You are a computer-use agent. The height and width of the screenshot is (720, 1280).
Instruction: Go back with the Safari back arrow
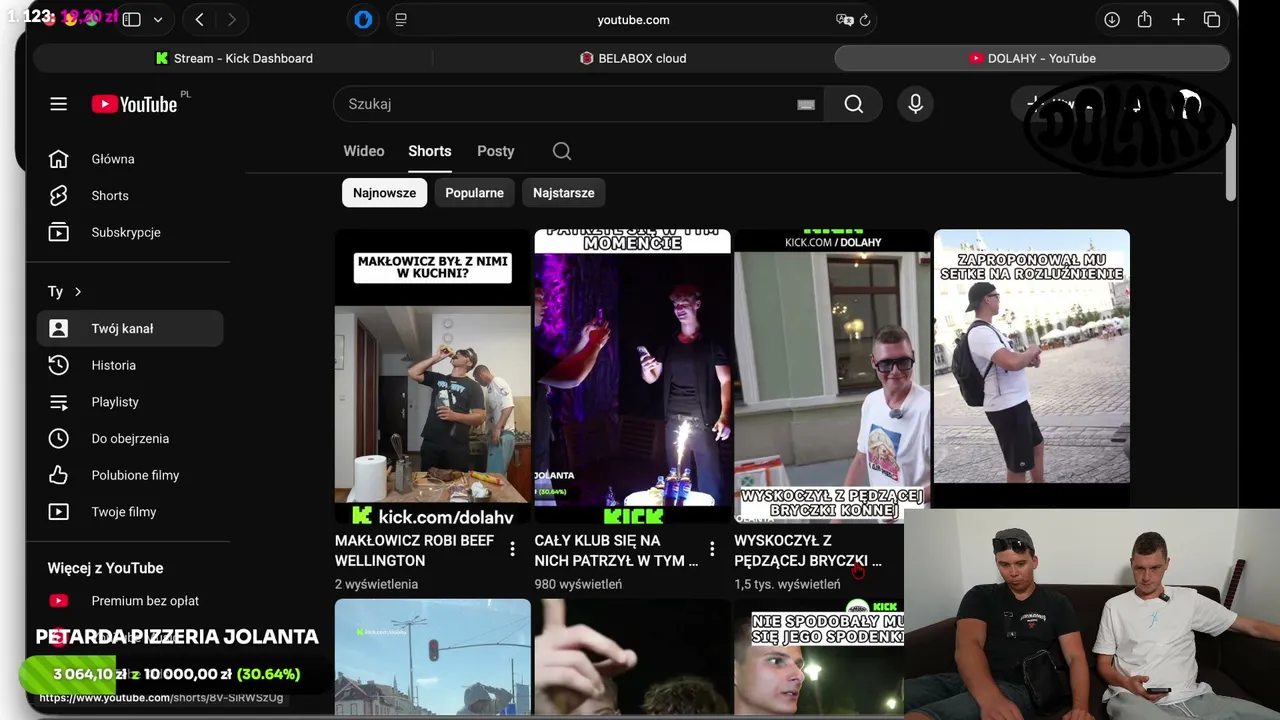pos(200,20)
